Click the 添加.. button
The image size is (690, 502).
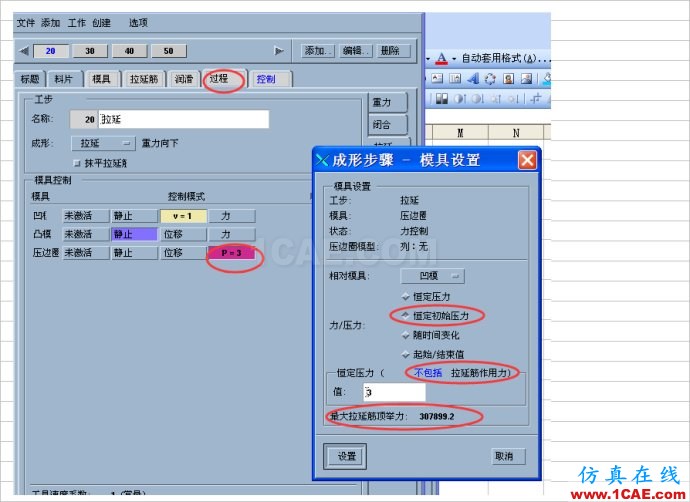(318, 51)
